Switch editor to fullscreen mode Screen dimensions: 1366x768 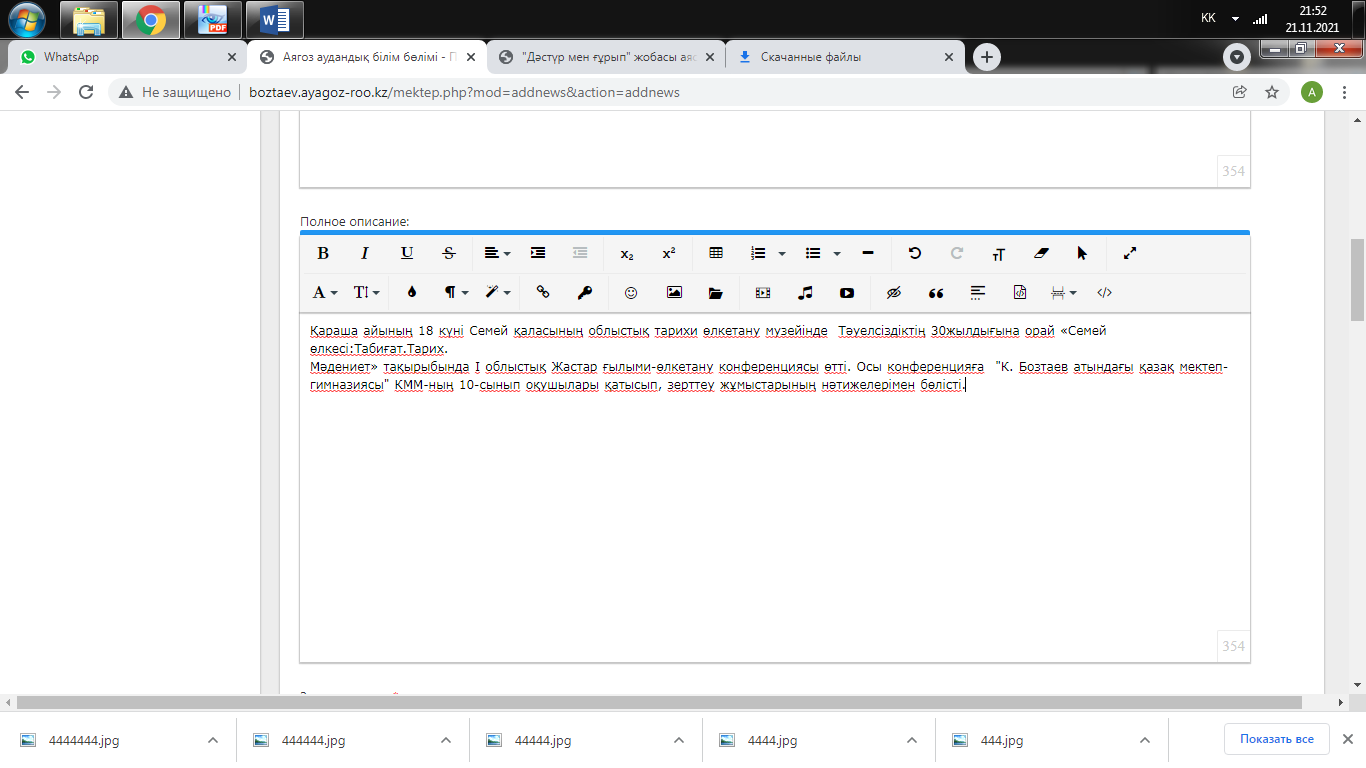click(1130, 254)
